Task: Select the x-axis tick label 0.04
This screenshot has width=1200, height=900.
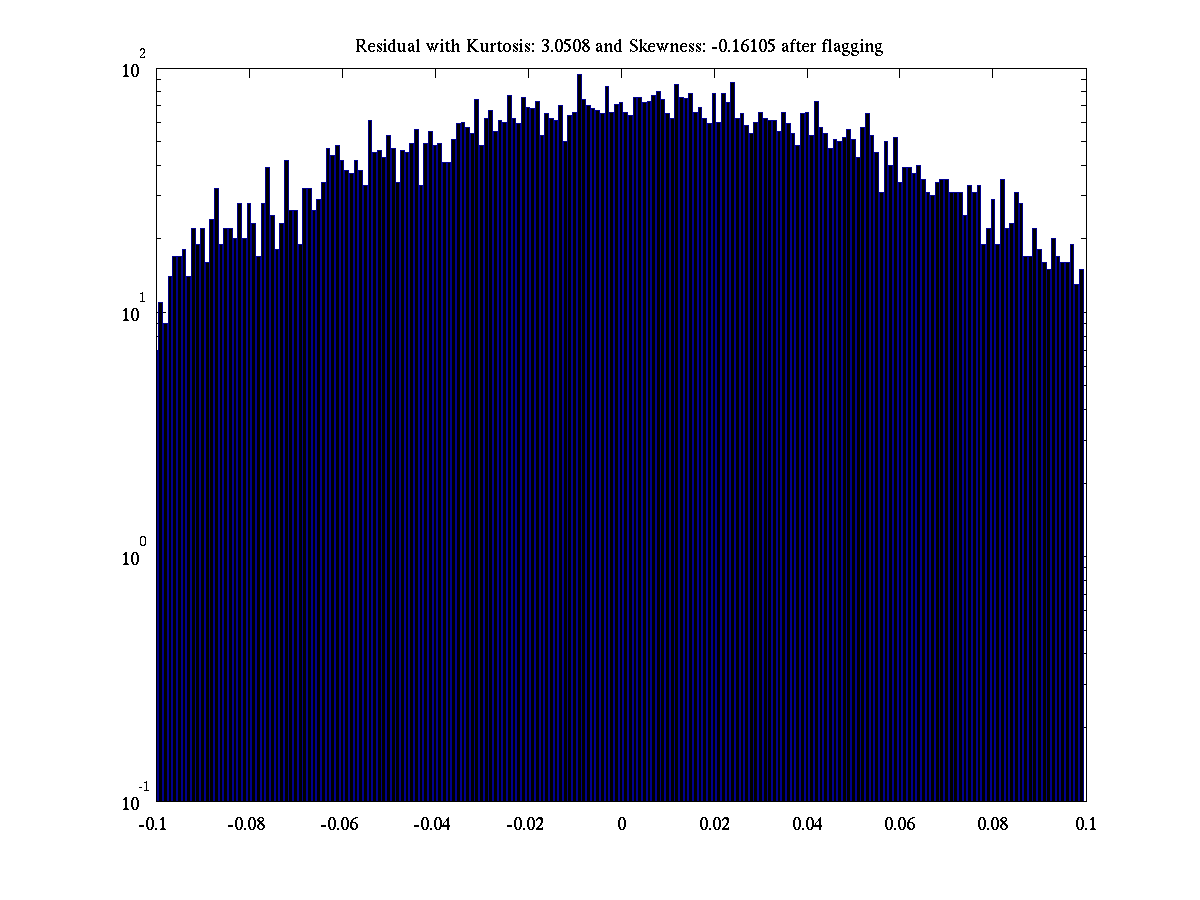Action: point(807,825)
